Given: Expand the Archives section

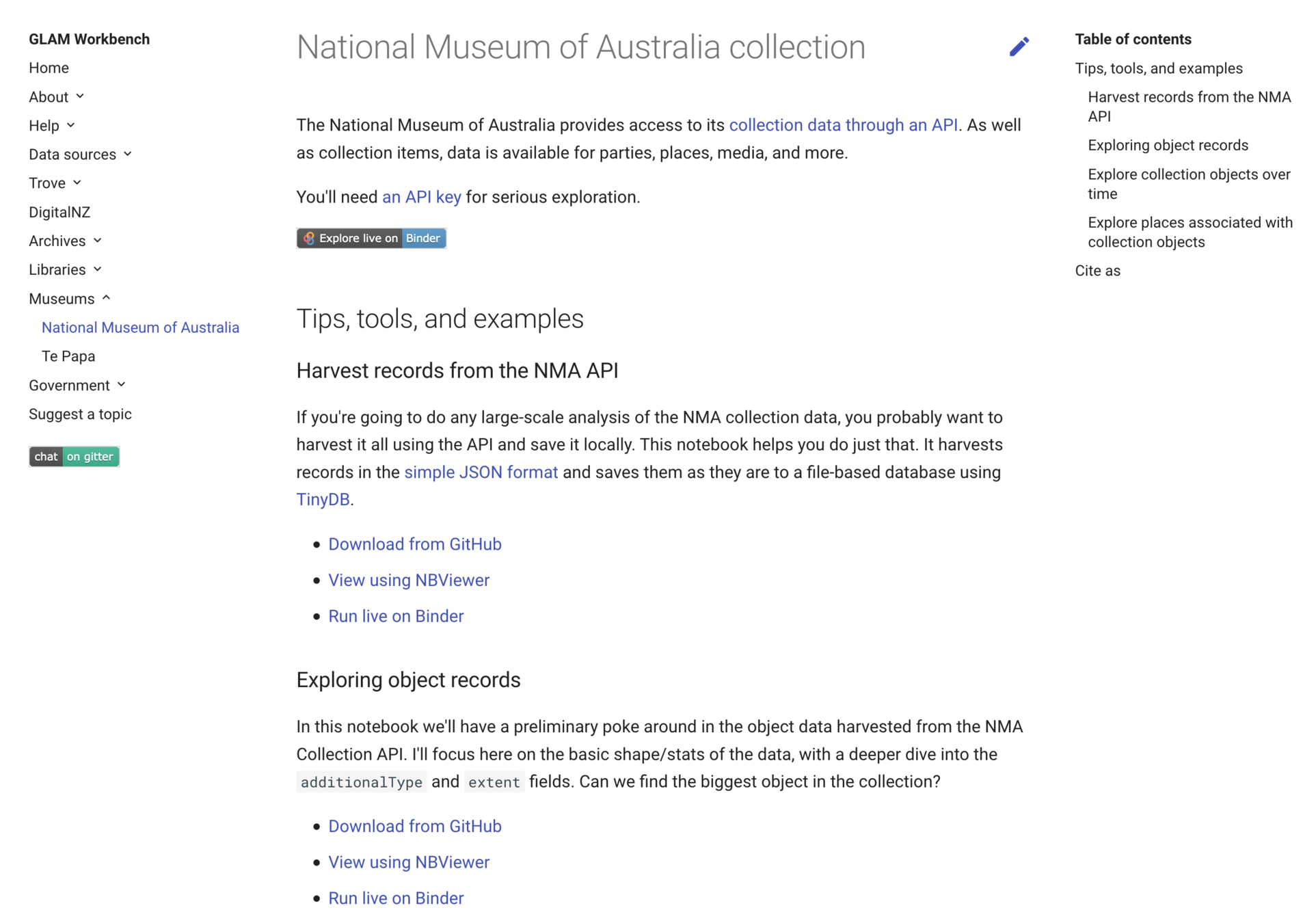Looking at the screenshot, I should pyautogui.click(x=97, y=241).
